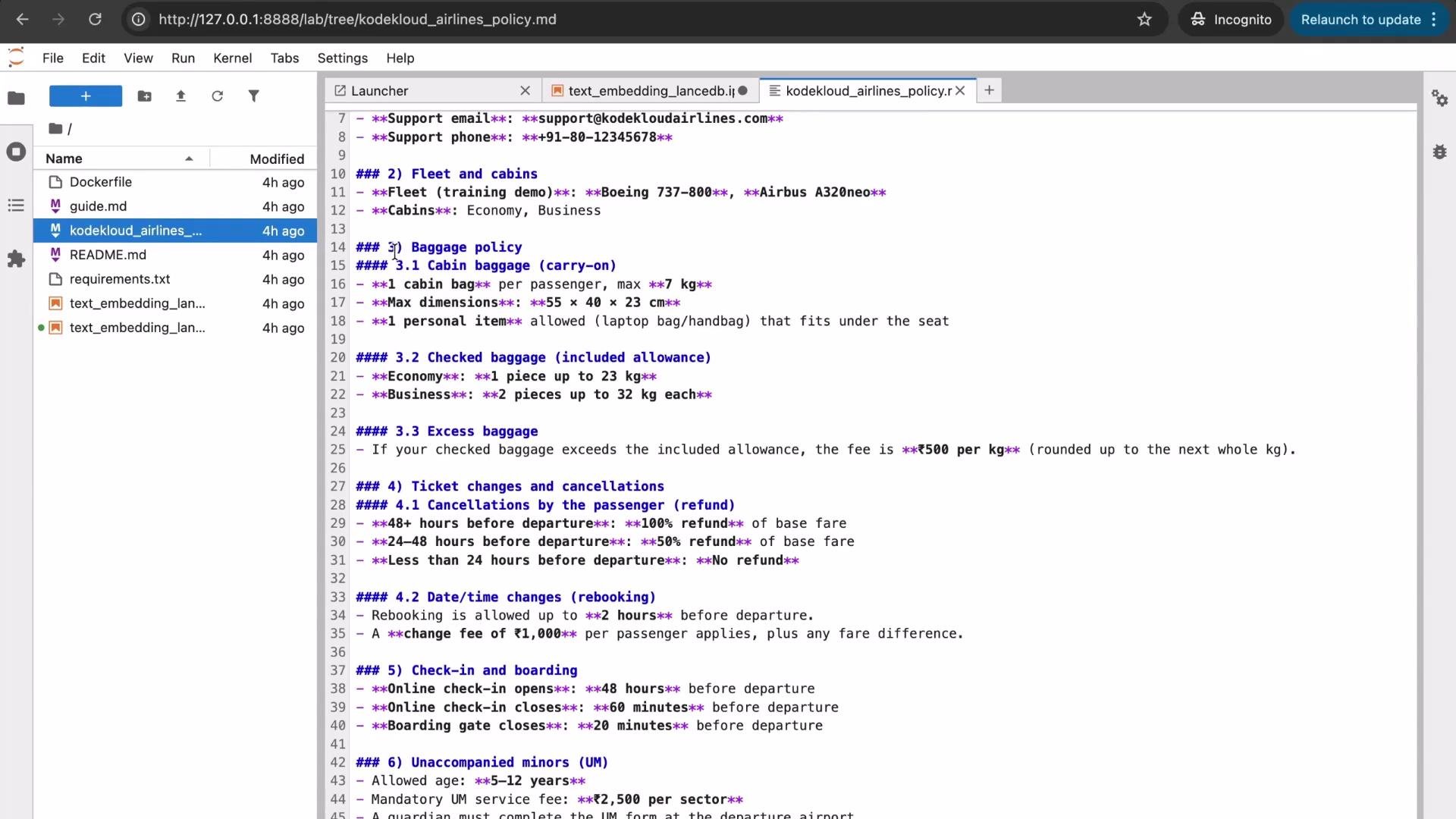Viewport: 1456px width, 819px height.
Task: Select running text_embedding_lan notebook with green dot
Action: point(175,328)
